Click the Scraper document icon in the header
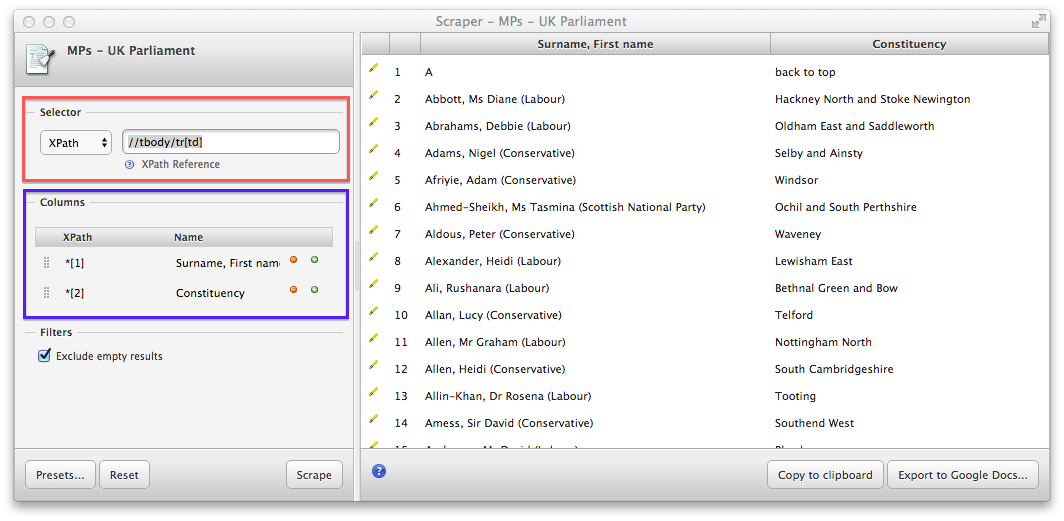1064x521 pixels. pos(39,58)
